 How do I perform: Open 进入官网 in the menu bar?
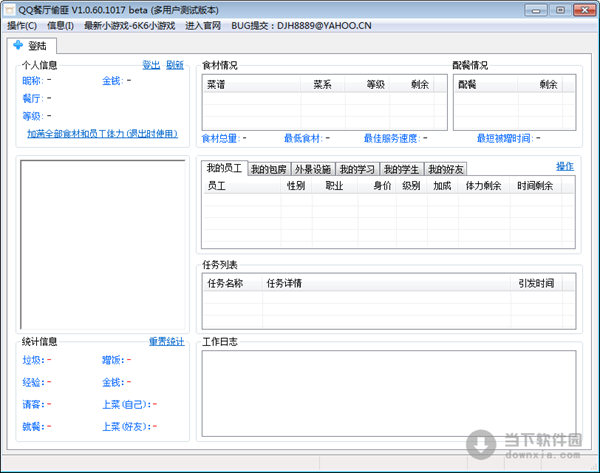click(203, 24)
